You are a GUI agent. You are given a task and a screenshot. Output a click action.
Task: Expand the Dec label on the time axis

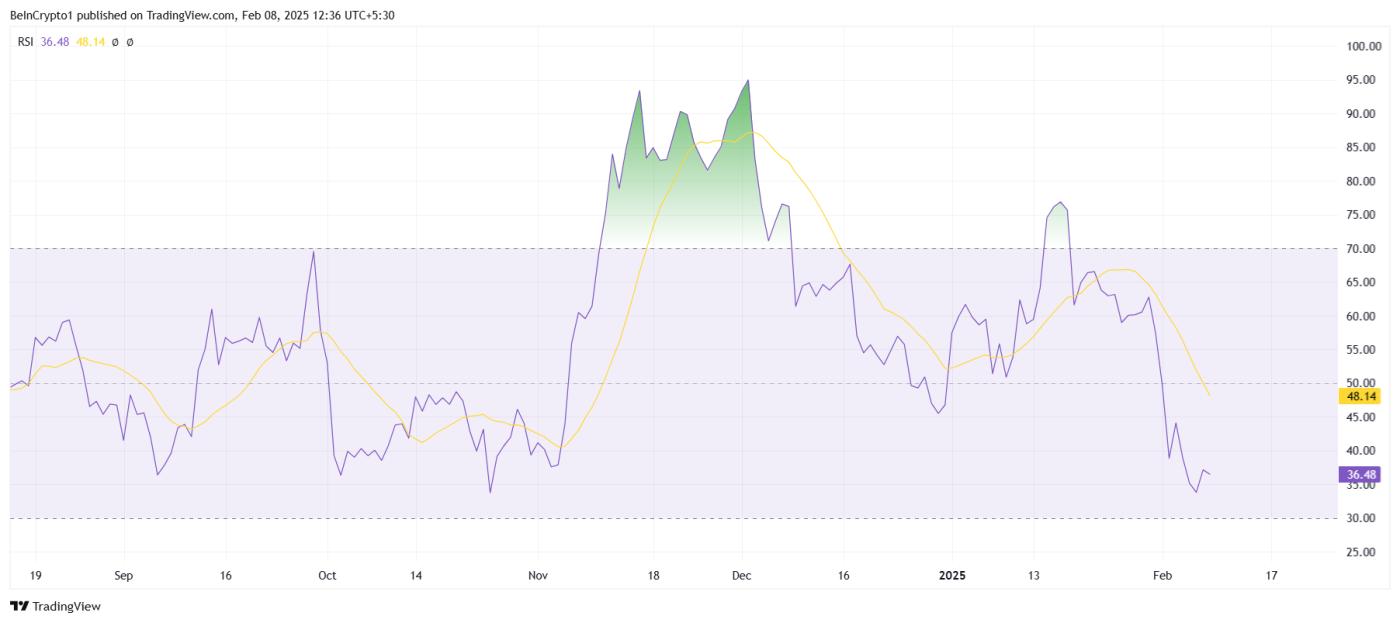[741, 575]
